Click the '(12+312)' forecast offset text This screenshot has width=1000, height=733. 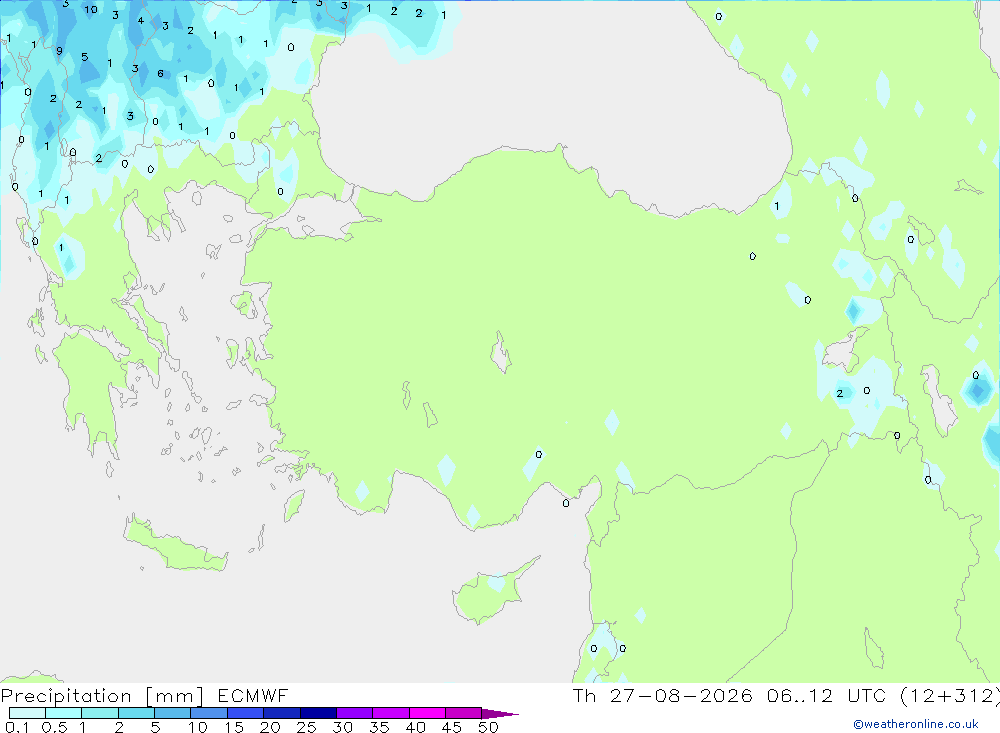click(950, 695)
